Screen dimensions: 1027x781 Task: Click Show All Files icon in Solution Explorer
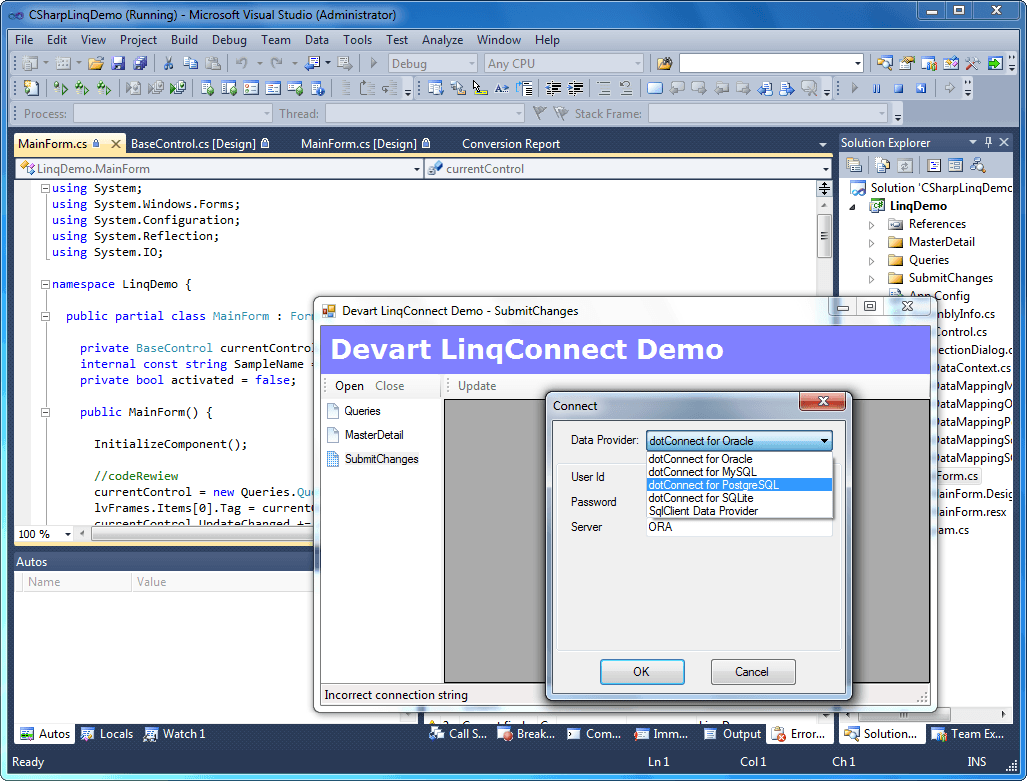(x=882, y=165)
